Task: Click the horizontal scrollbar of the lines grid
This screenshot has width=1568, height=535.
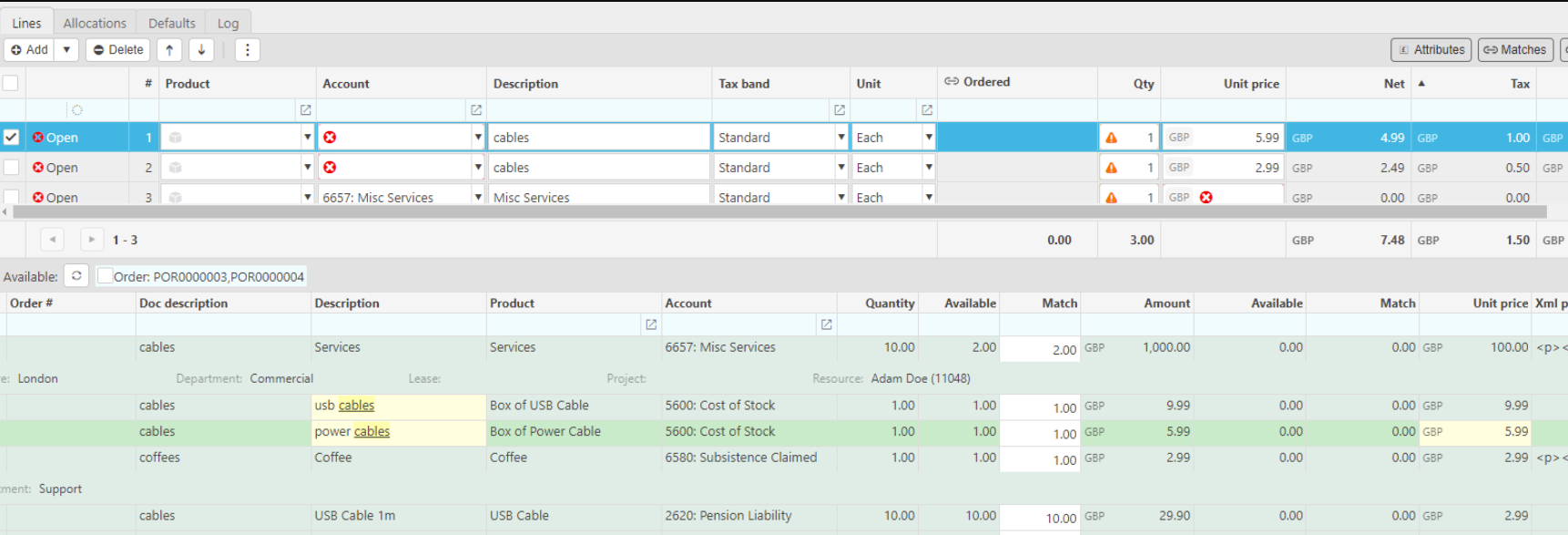Action: click(779, 211)
